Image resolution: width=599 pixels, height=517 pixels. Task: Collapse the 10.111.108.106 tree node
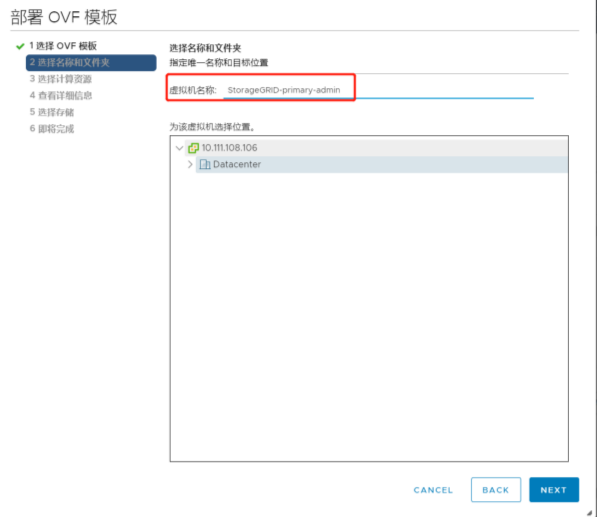click(179, 148)
